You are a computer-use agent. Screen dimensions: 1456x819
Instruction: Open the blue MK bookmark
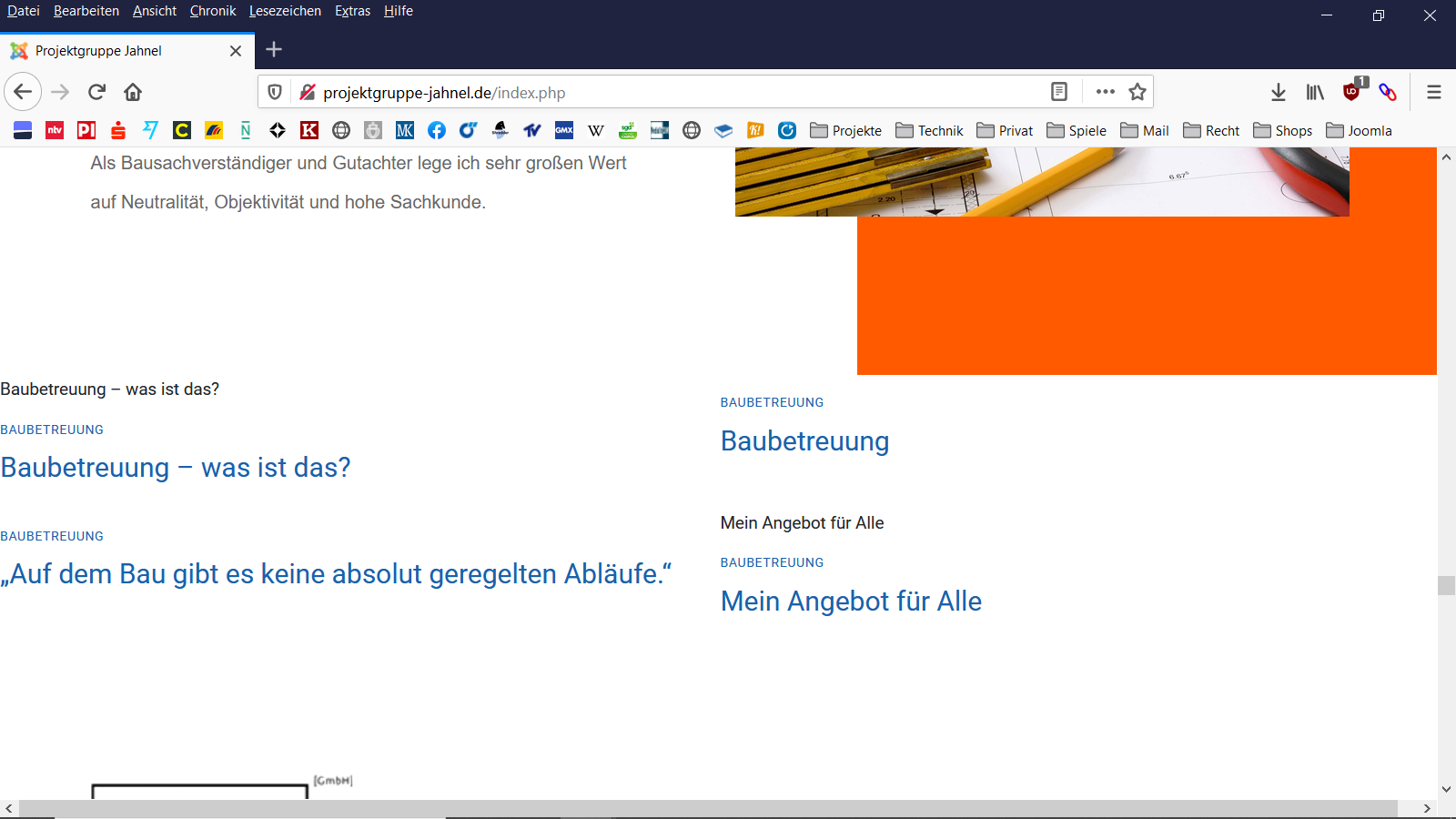(405, 130)
